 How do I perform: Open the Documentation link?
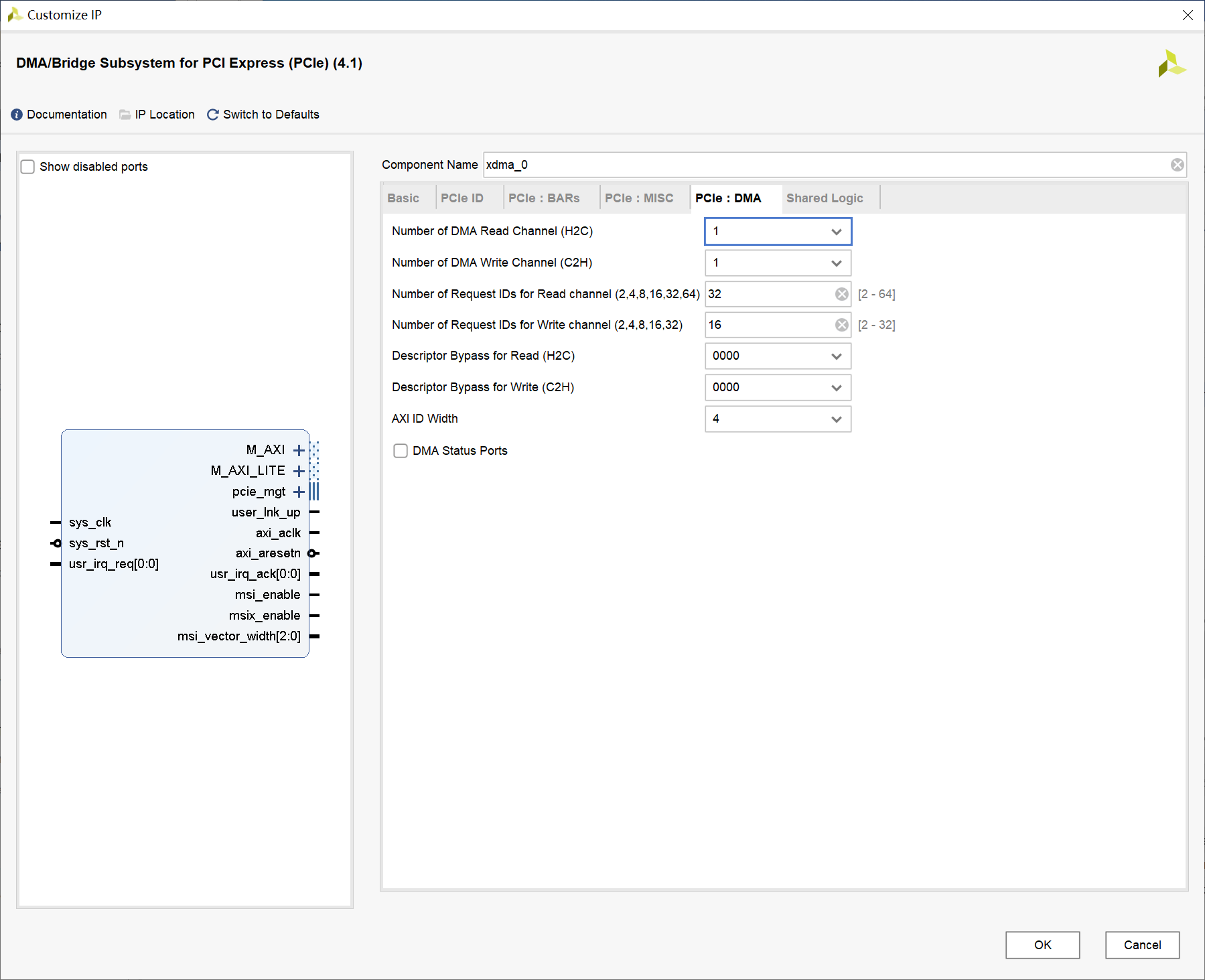click(x=67, y=115)
